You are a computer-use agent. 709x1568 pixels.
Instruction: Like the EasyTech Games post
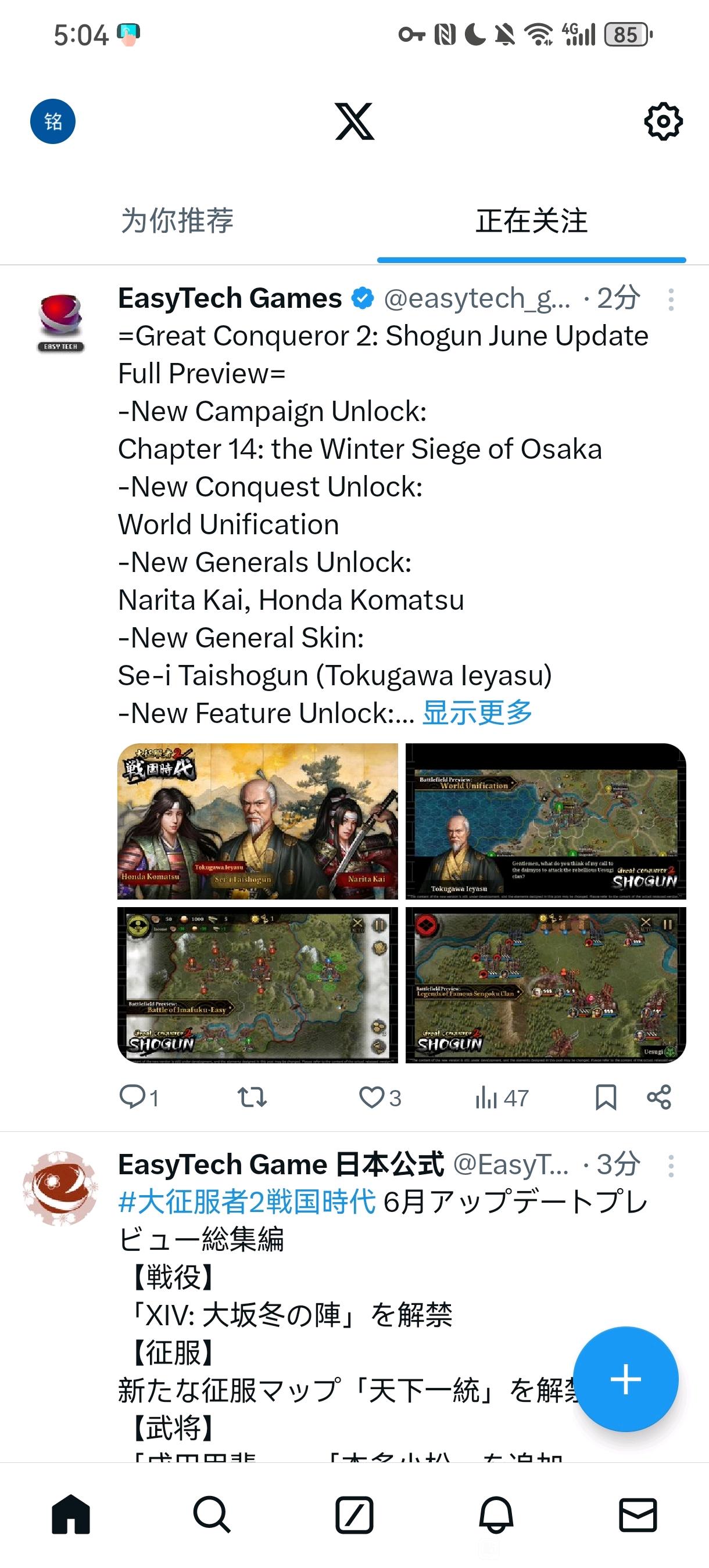point(379,1098)
